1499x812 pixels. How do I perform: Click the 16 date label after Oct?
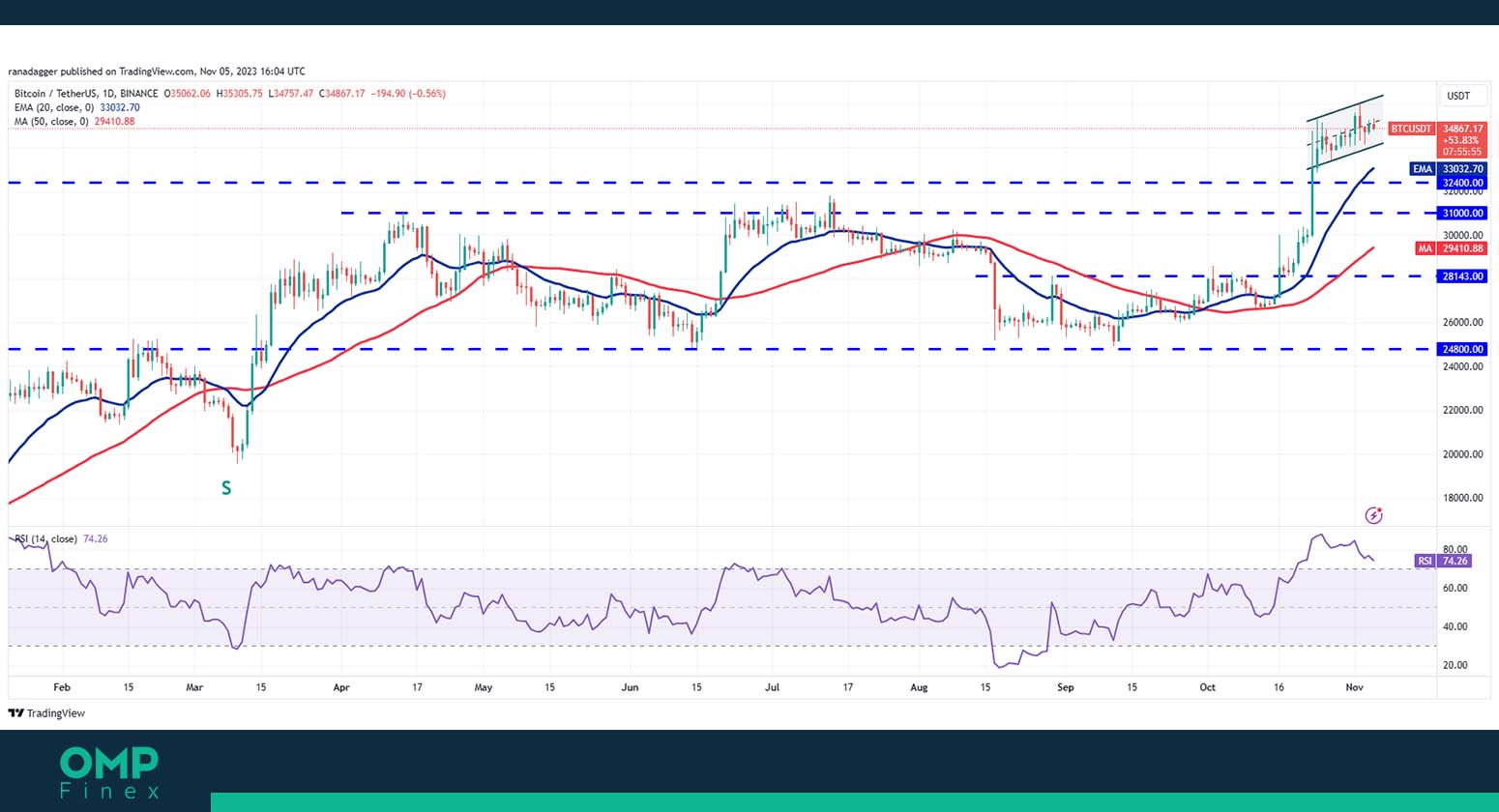(1279, 688)
